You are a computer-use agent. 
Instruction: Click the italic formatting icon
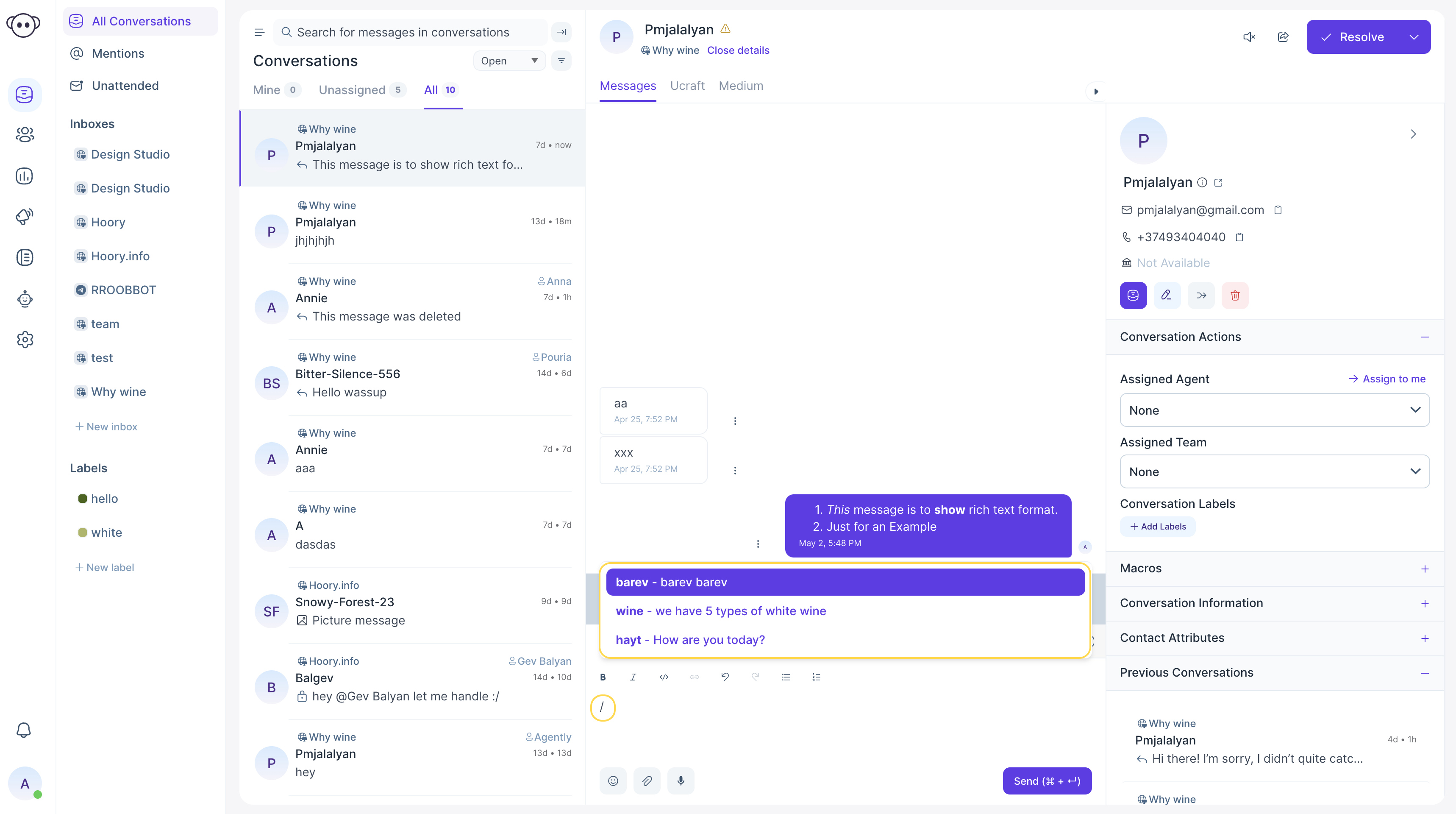coord(634,677)
